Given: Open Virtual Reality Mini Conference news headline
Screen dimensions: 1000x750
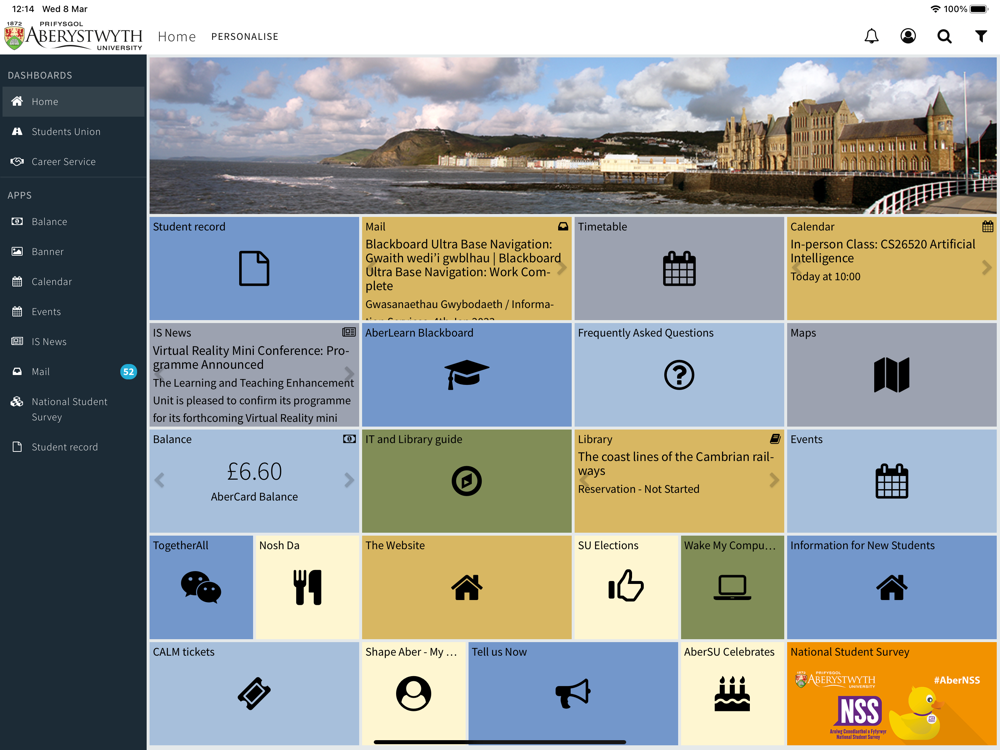Looking at the screenshot, I should (x=251, y=357).
